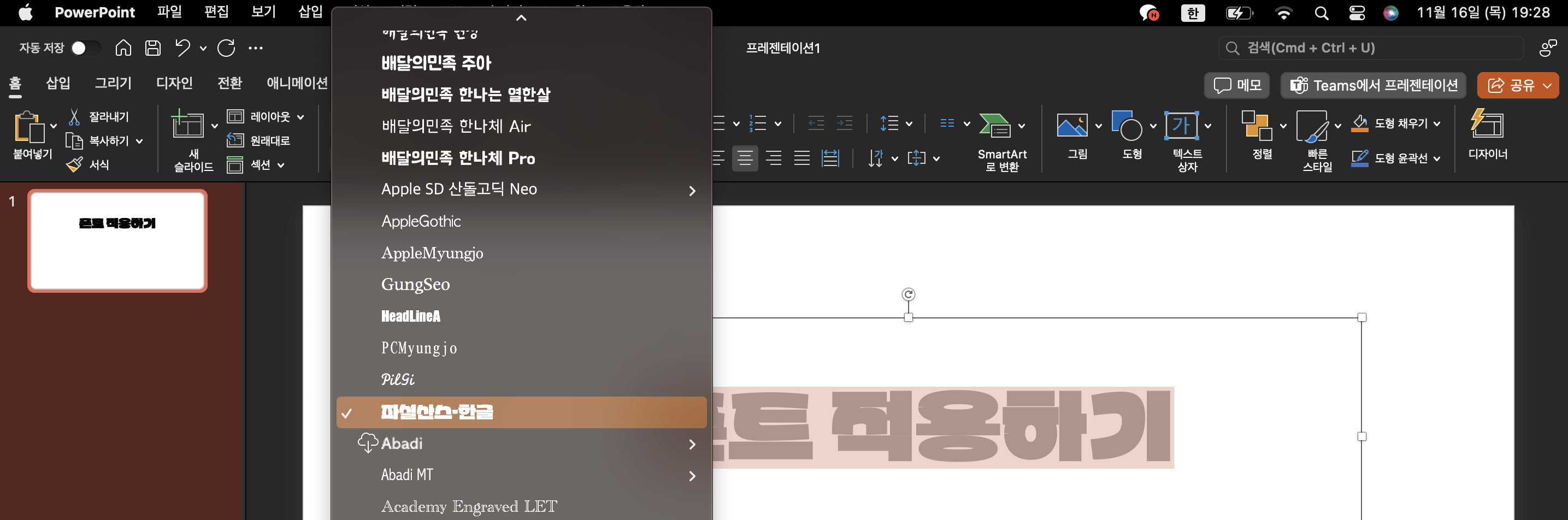
Task: Click the 공유 (Share) button
Action: pyautogui.click(x=1511, y=85)
